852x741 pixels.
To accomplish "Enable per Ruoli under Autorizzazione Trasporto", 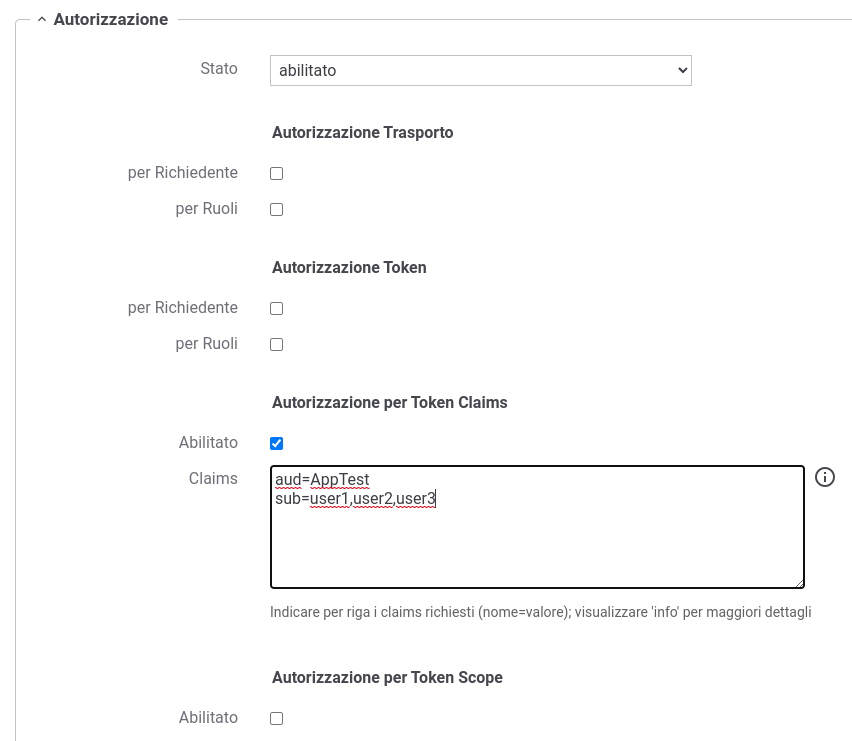I will click(x=277, y=209).
